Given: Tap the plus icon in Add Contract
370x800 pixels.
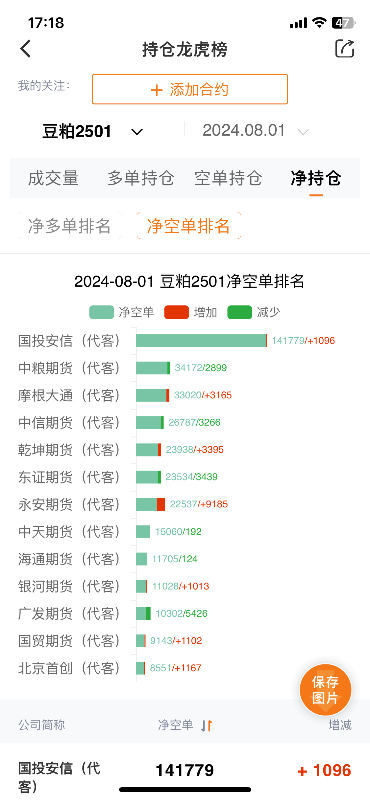Looking at the screenshot, I should [156, 90].
